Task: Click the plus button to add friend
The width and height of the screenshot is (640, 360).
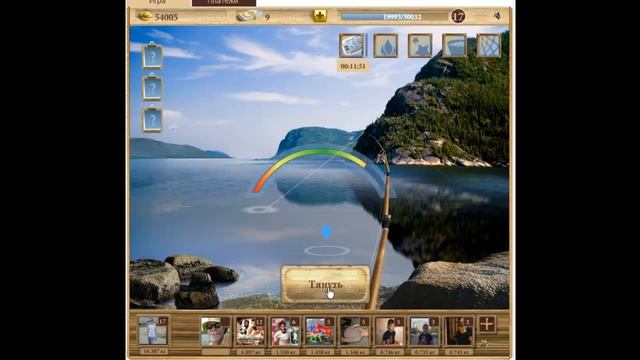Action: pos(487,324)
